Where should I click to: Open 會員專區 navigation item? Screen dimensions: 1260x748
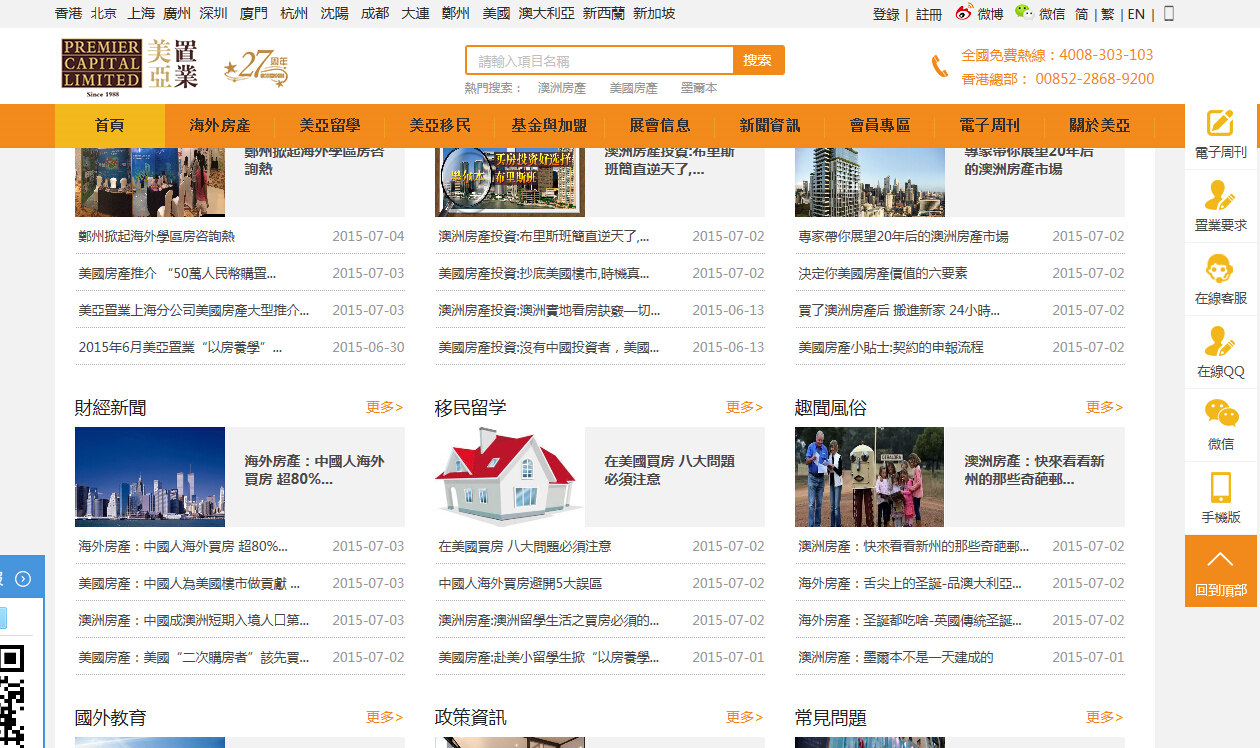(880, 126)
